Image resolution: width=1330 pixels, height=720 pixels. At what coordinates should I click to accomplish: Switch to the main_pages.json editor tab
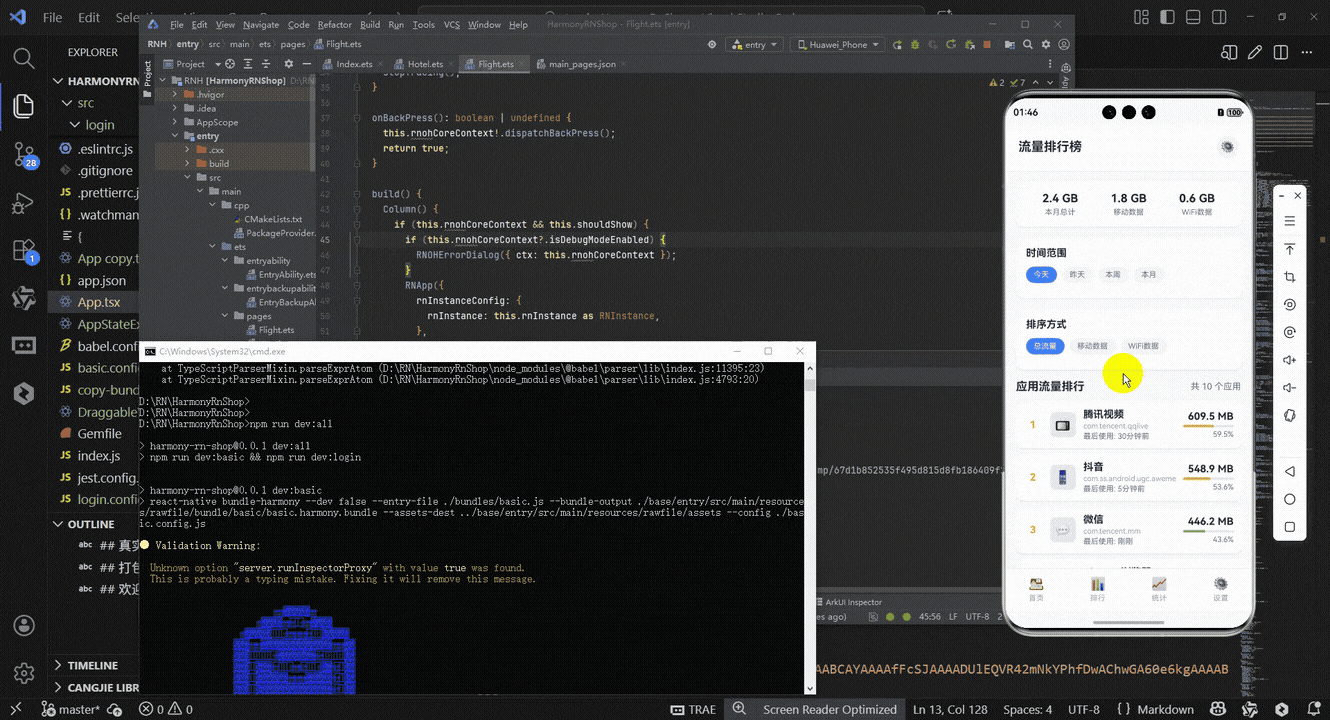582,64
